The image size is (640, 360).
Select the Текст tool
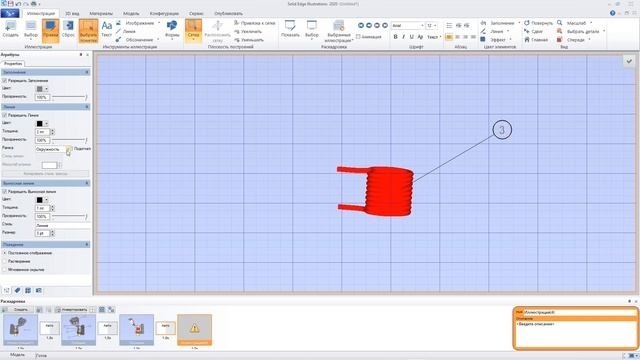pyautogui.click(x=107, y=30)
